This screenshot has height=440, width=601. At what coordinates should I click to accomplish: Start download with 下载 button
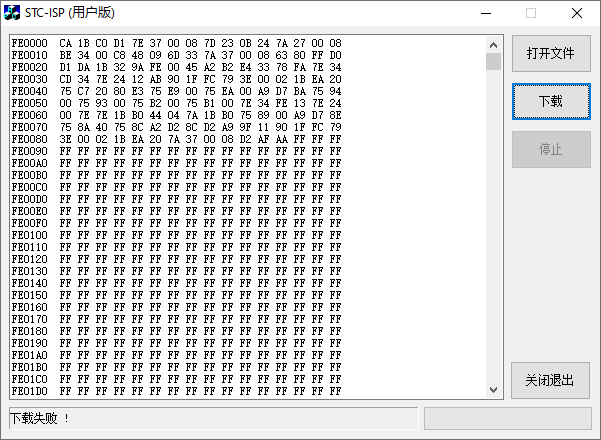[x=551, y=101]
